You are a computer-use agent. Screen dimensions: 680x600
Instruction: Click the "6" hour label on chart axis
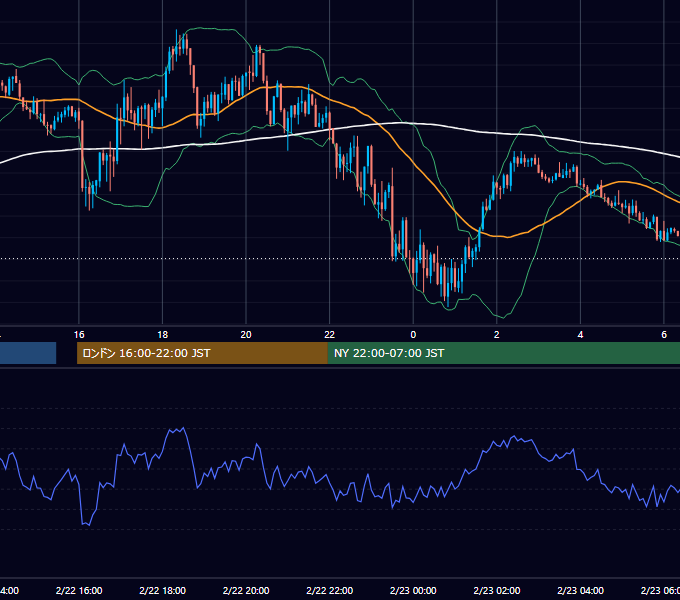(x=664, y=335)
